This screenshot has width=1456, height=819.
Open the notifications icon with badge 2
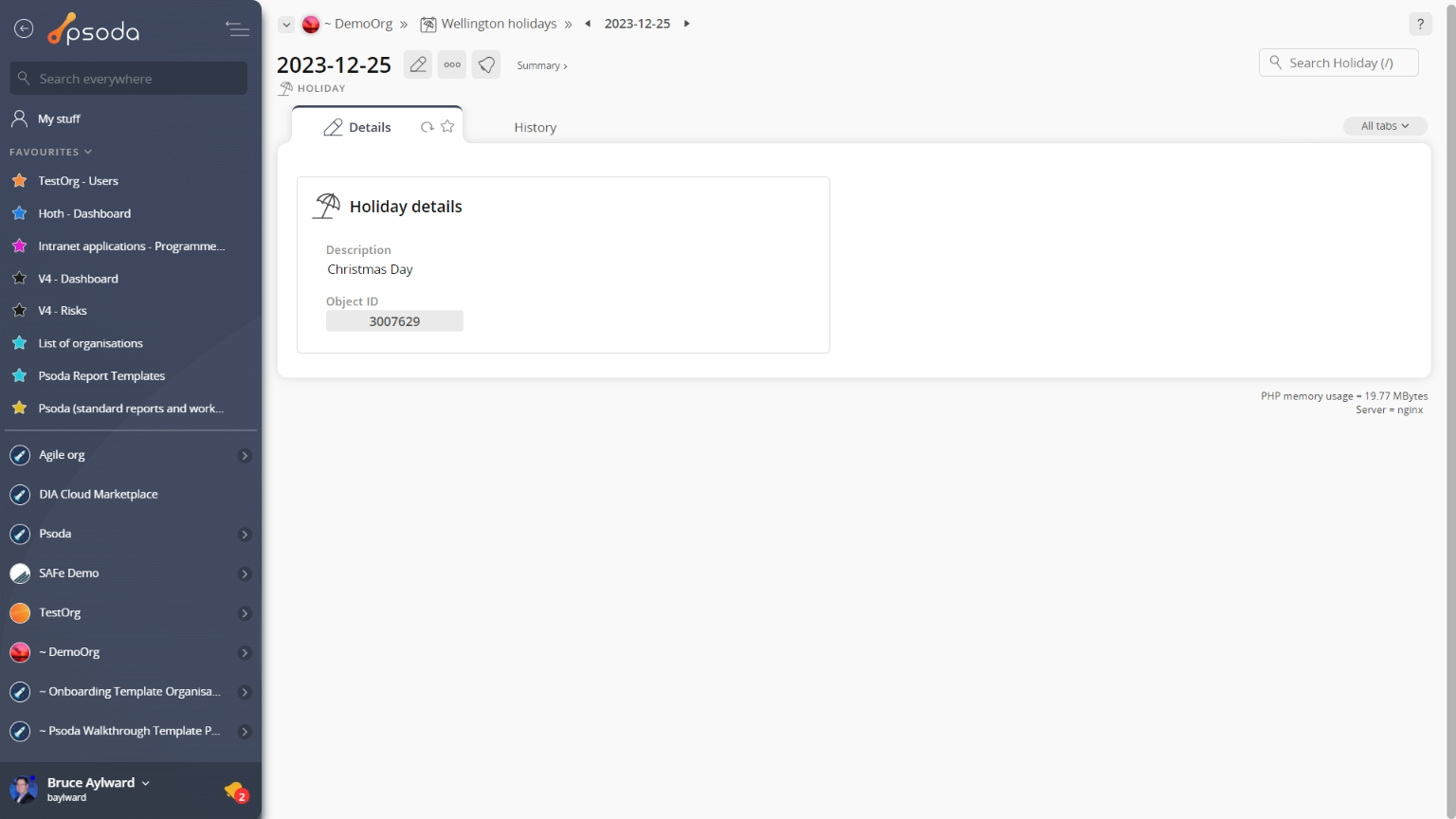click(x=236, y=792)
